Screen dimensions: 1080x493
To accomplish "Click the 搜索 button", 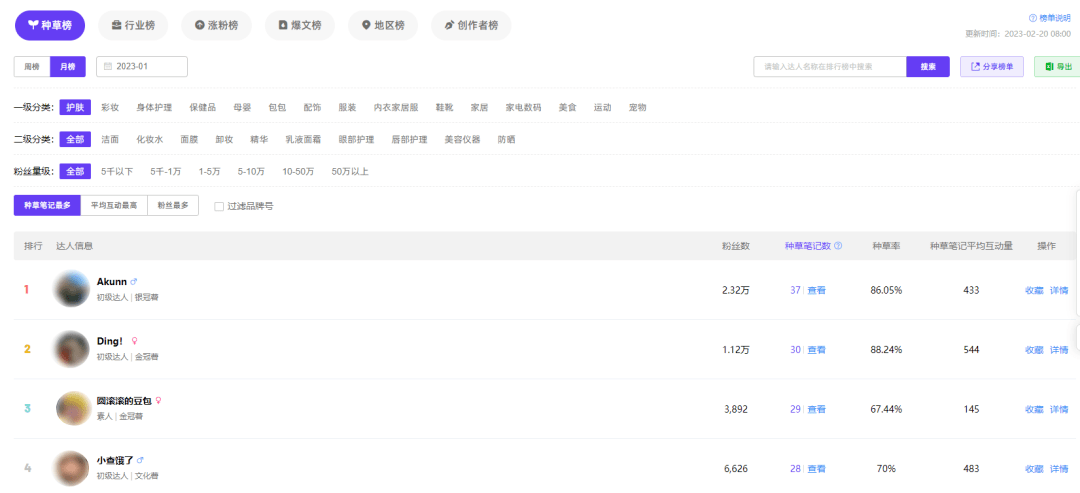I will 928,67.
